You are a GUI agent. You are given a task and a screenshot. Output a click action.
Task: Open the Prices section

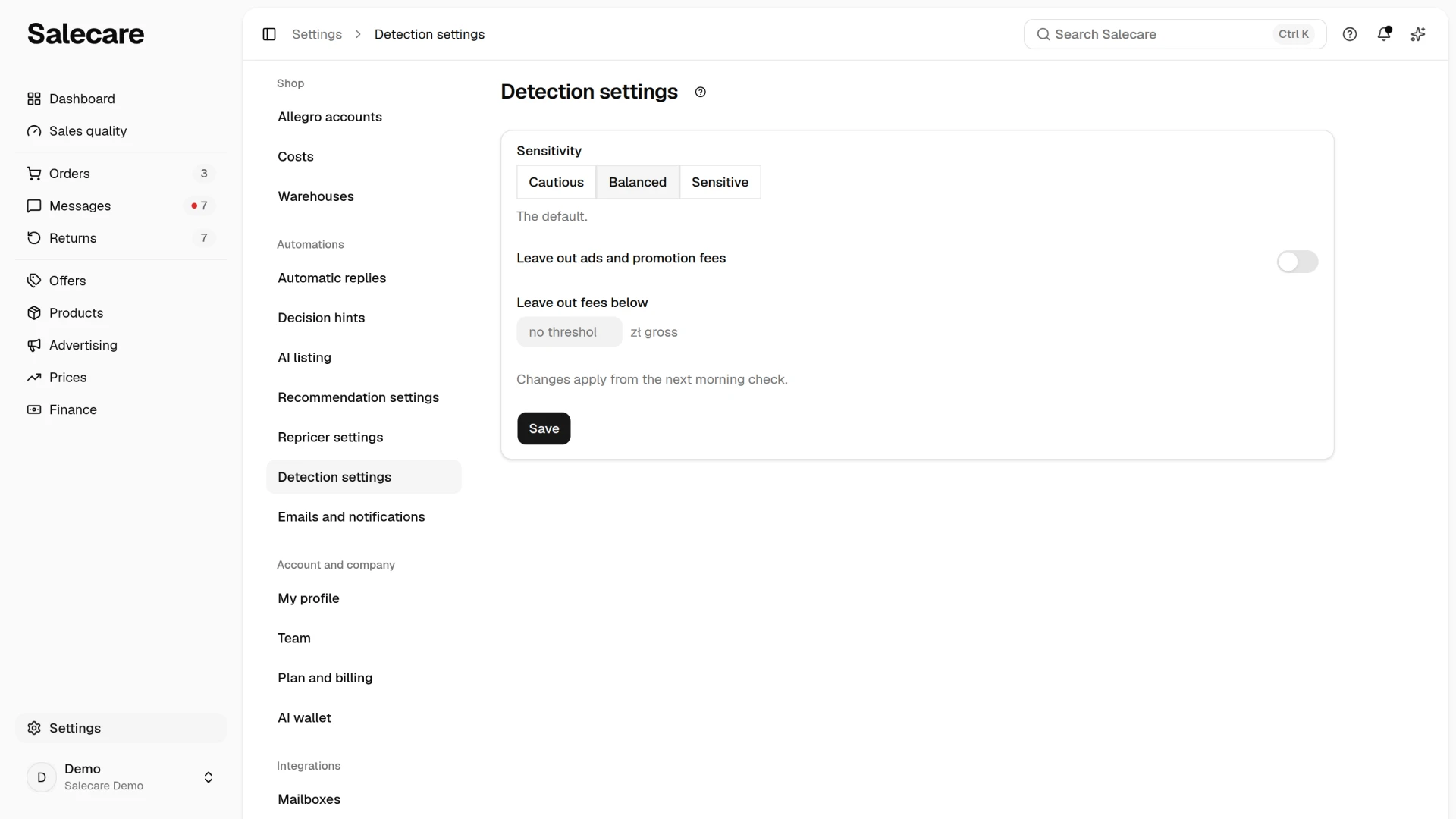point(121,378)
